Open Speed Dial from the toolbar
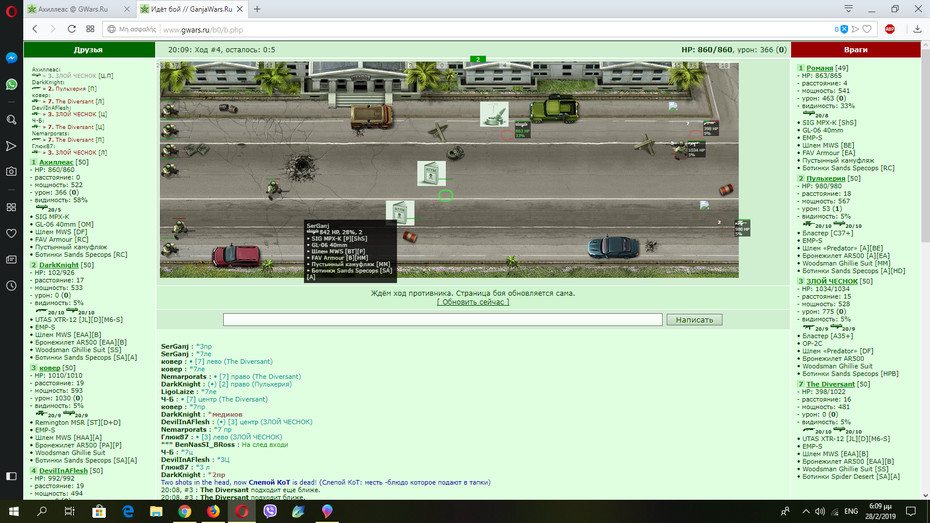 point(90,29)
